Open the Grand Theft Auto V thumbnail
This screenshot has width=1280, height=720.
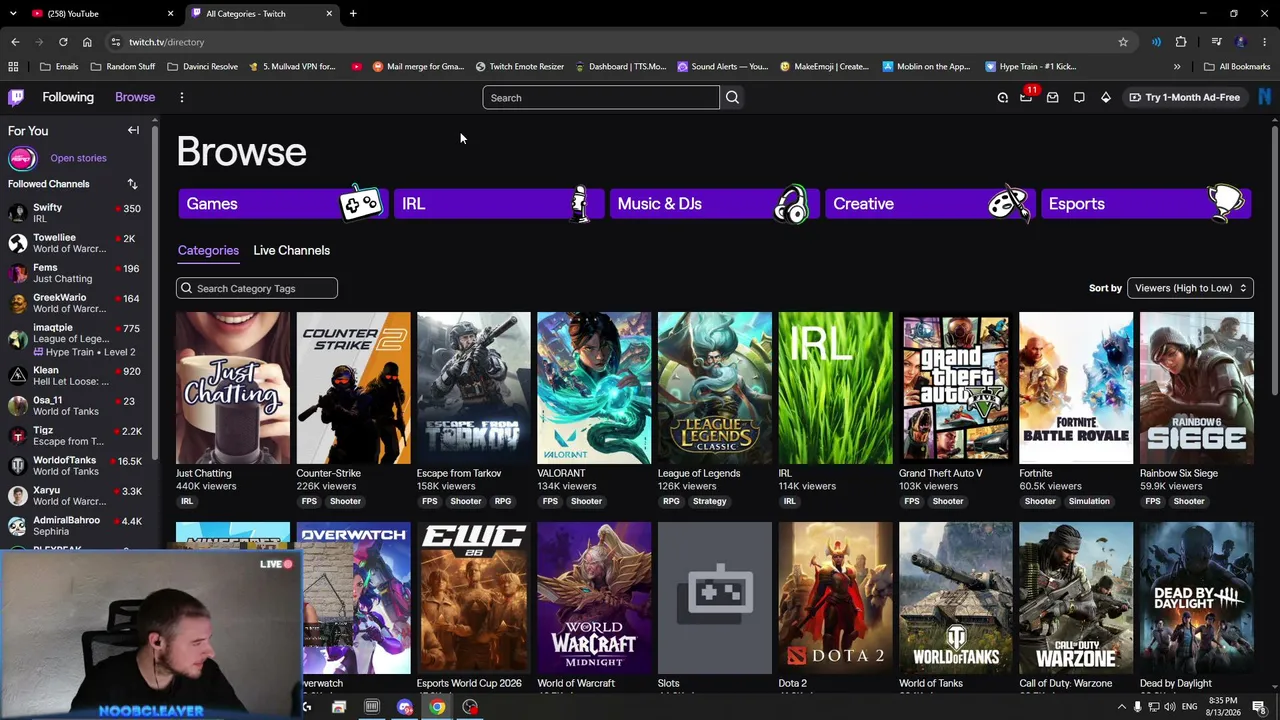point(955,388)
